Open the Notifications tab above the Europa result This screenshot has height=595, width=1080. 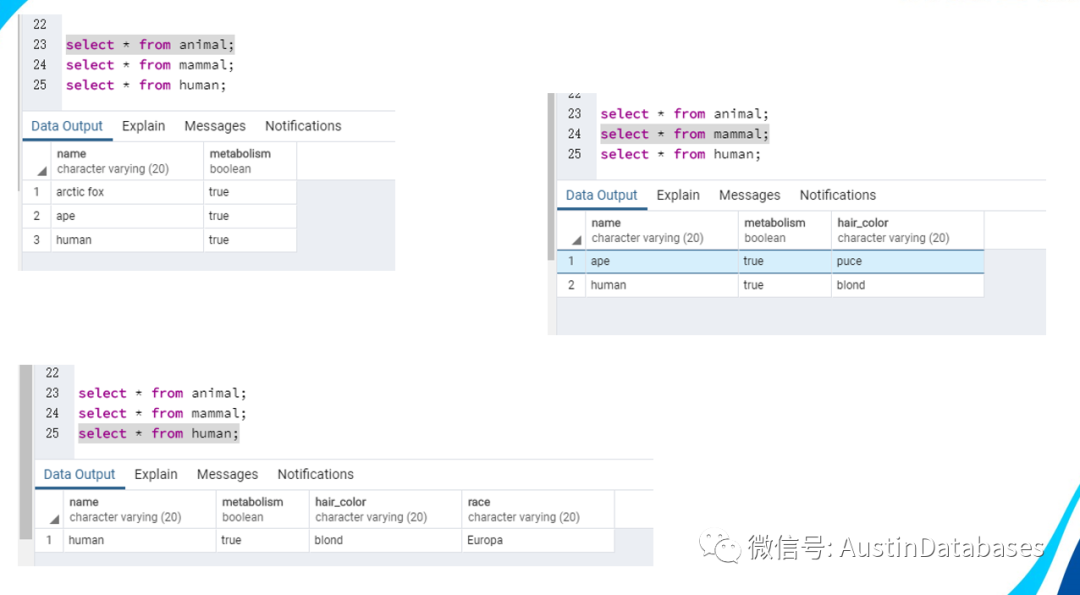tap(315, 474)
